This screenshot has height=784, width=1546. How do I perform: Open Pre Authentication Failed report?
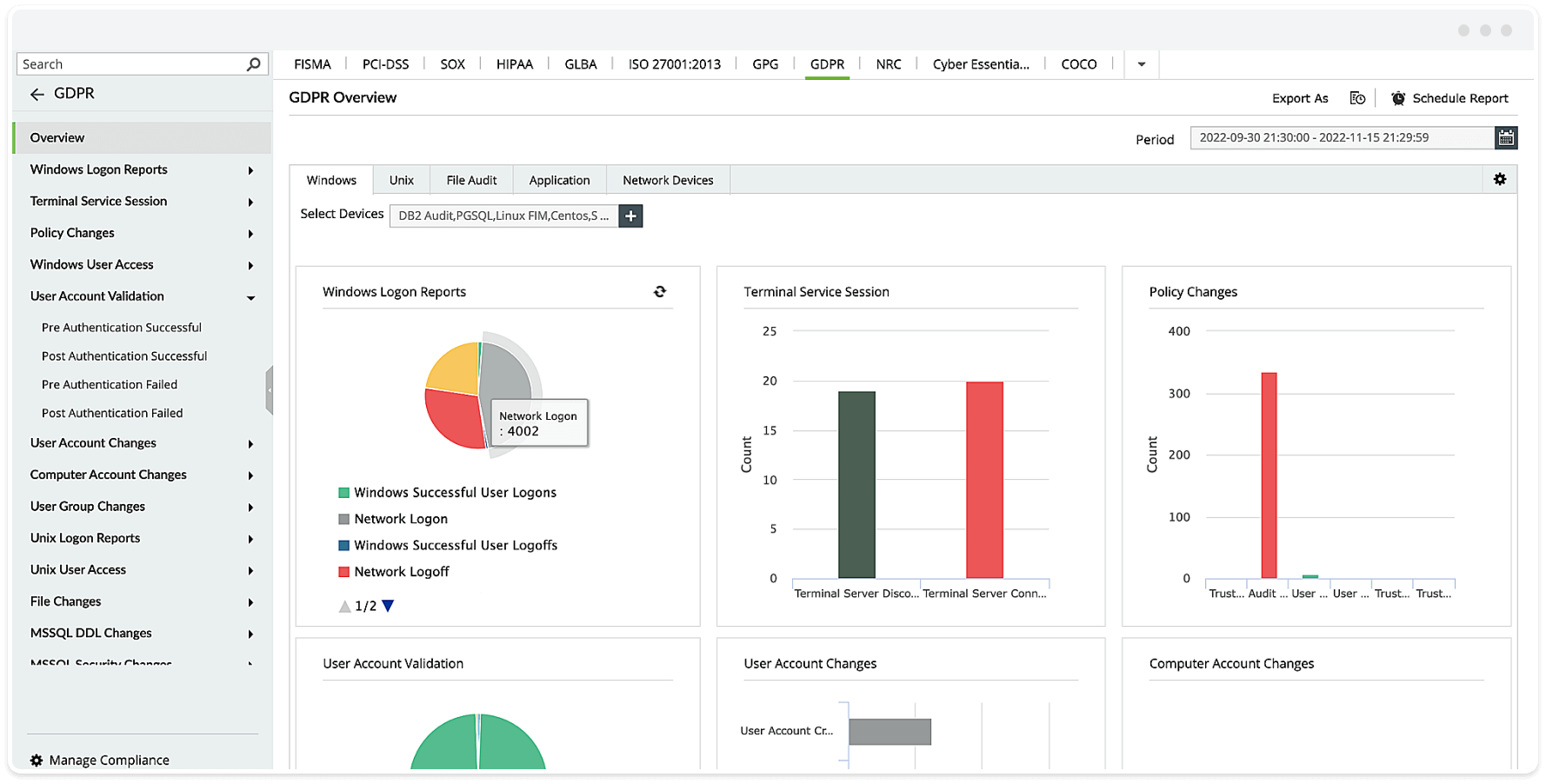point(110,384)
